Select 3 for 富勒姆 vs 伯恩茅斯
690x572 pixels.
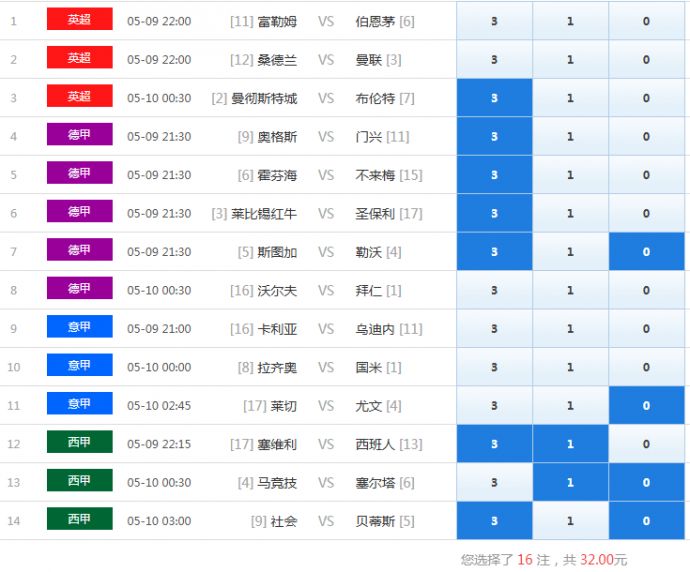click(x=494, y=21)
